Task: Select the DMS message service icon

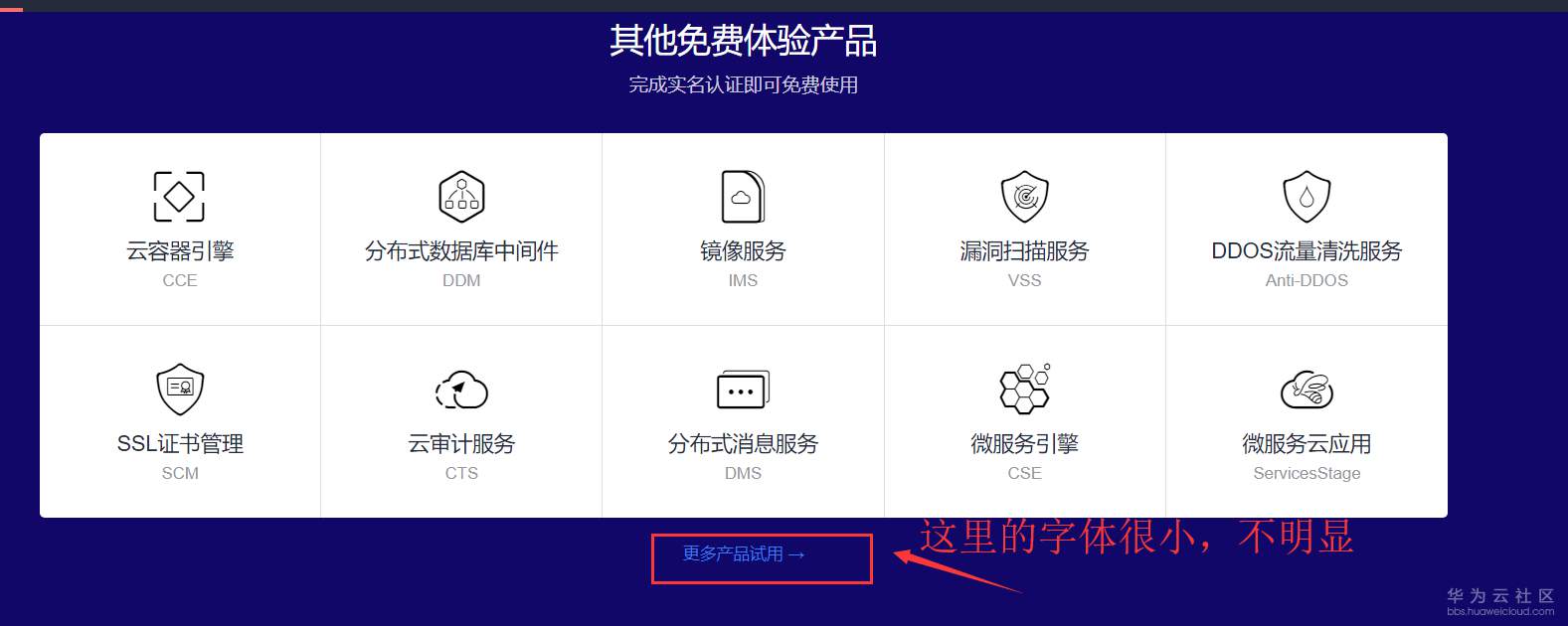Action: [743, 390]
